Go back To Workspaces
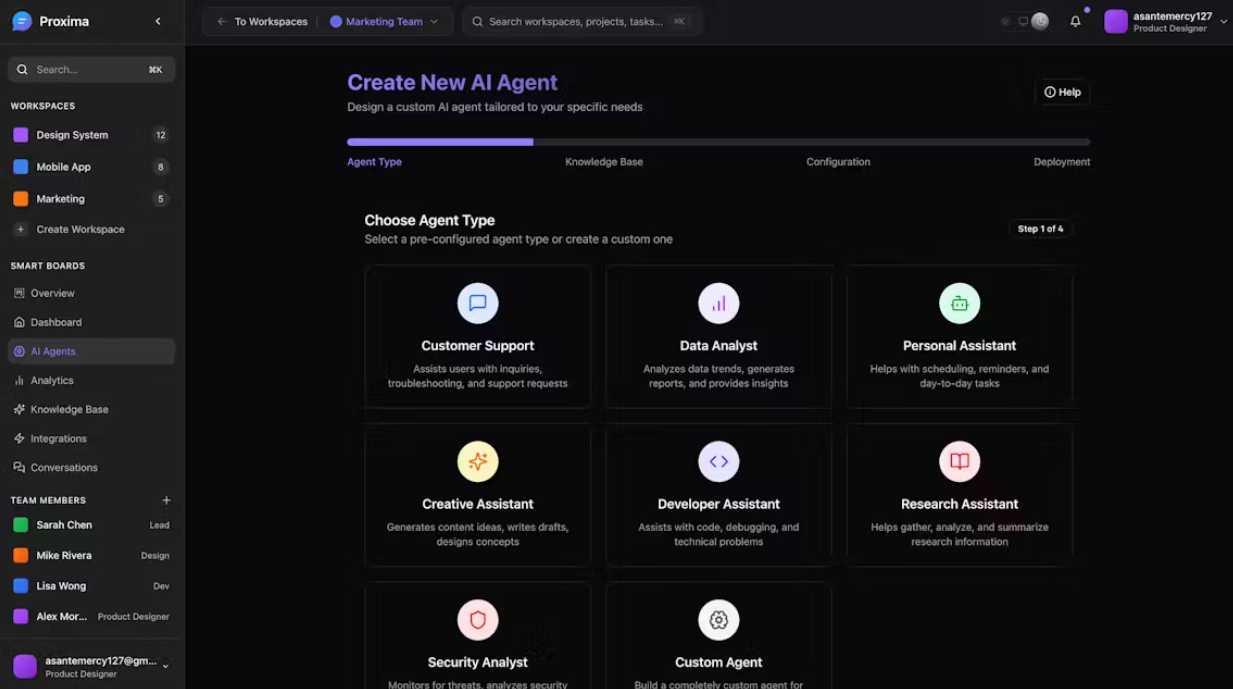 click(x=262, y=21)
